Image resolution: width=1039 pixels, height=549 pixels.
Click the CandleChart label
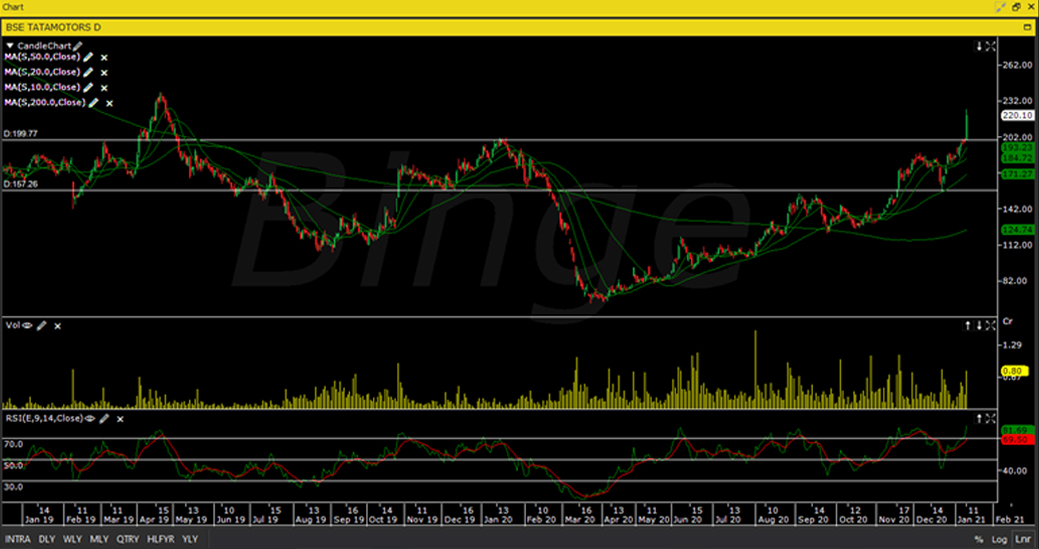point(44,46)
